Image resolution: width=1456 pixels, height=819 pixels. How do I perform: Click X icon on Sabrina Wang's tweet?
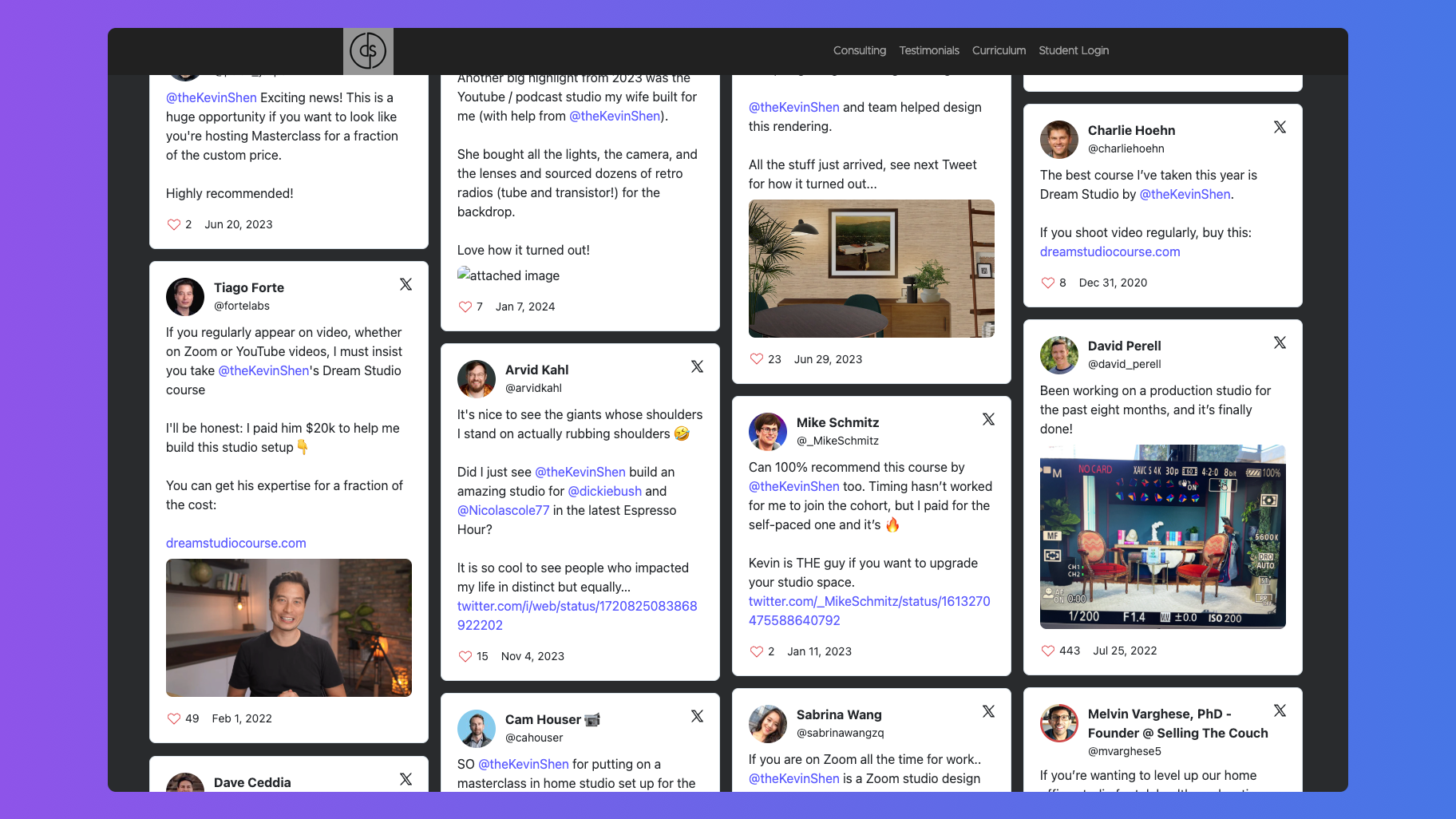tap(988, 711)
